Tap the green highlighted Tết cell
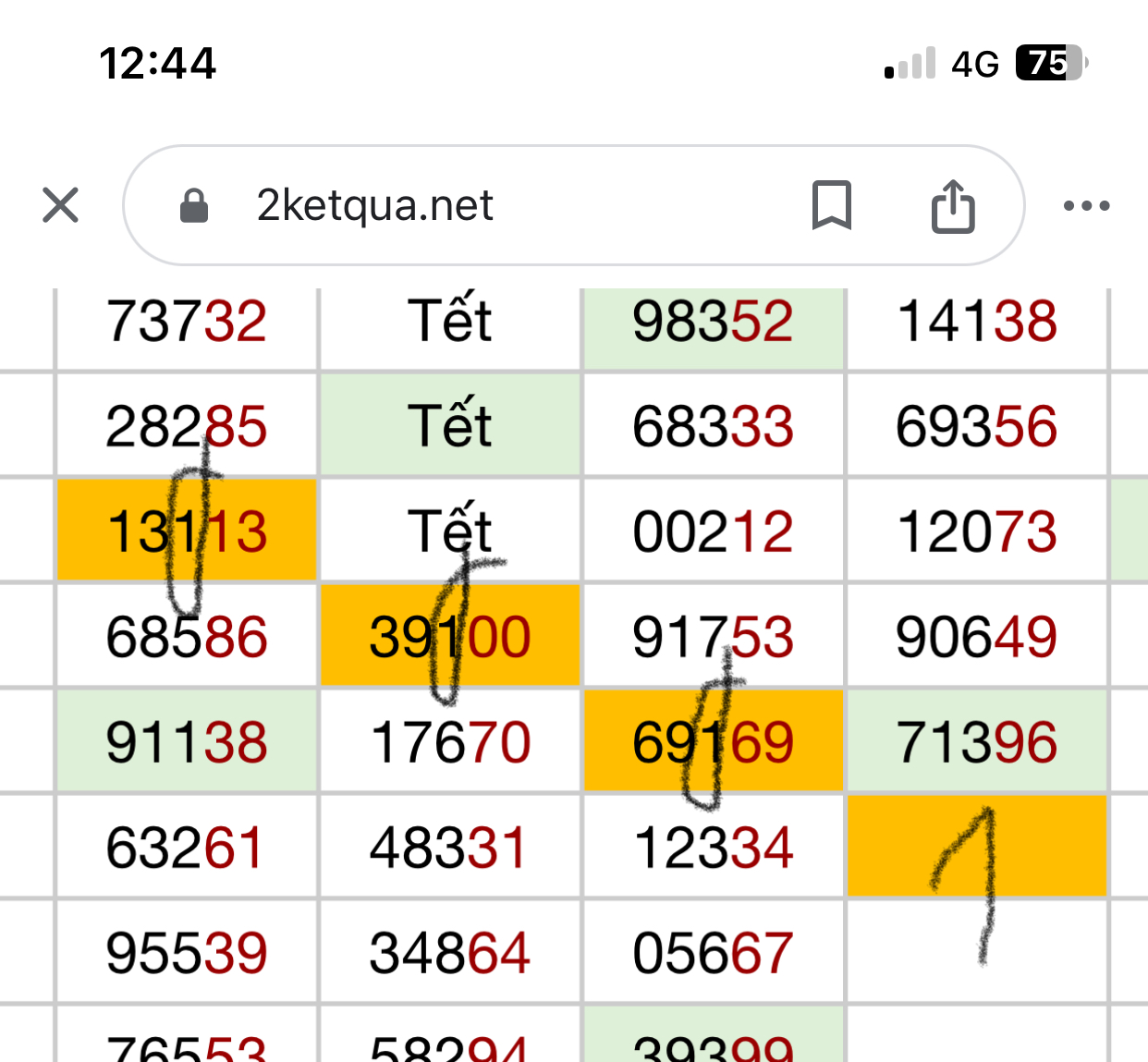Image resolution: width=1148 pixels, height=1062 pixels. [450, 426]
